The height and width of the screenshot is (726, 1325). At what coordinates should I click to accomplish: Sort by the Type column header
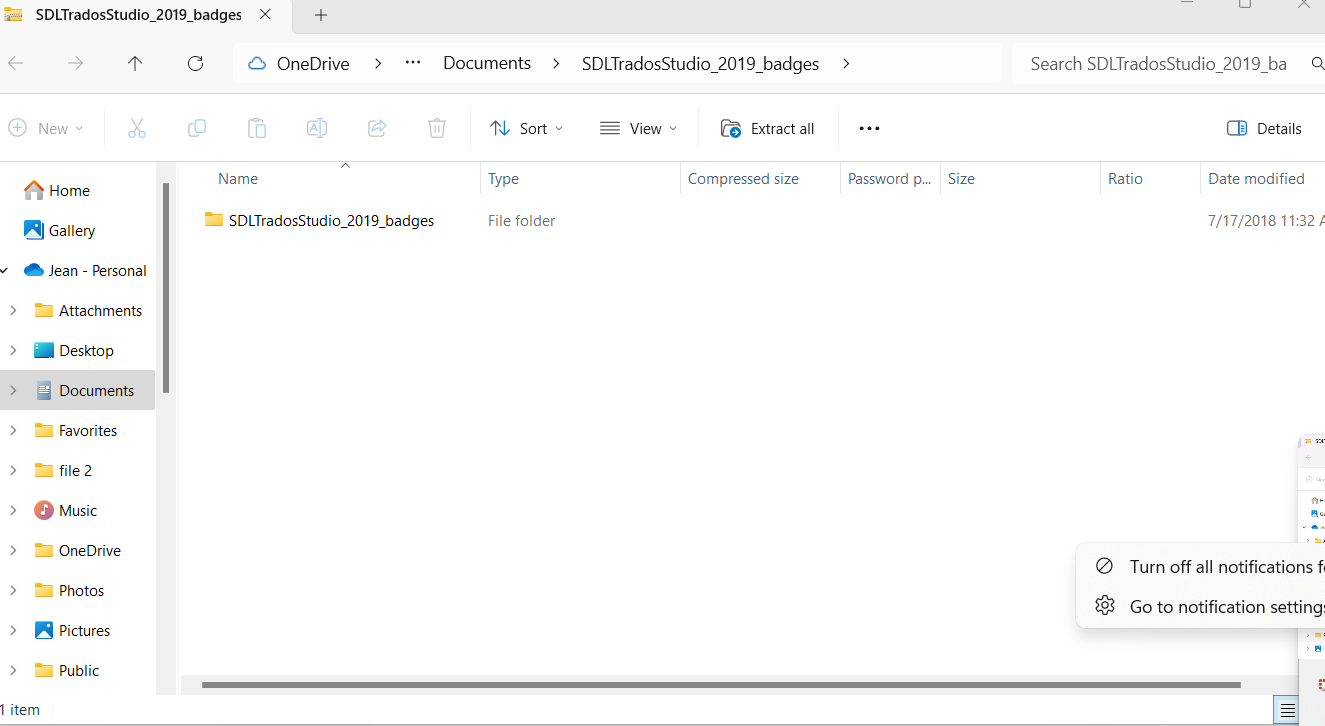click(x=503, y=179)
